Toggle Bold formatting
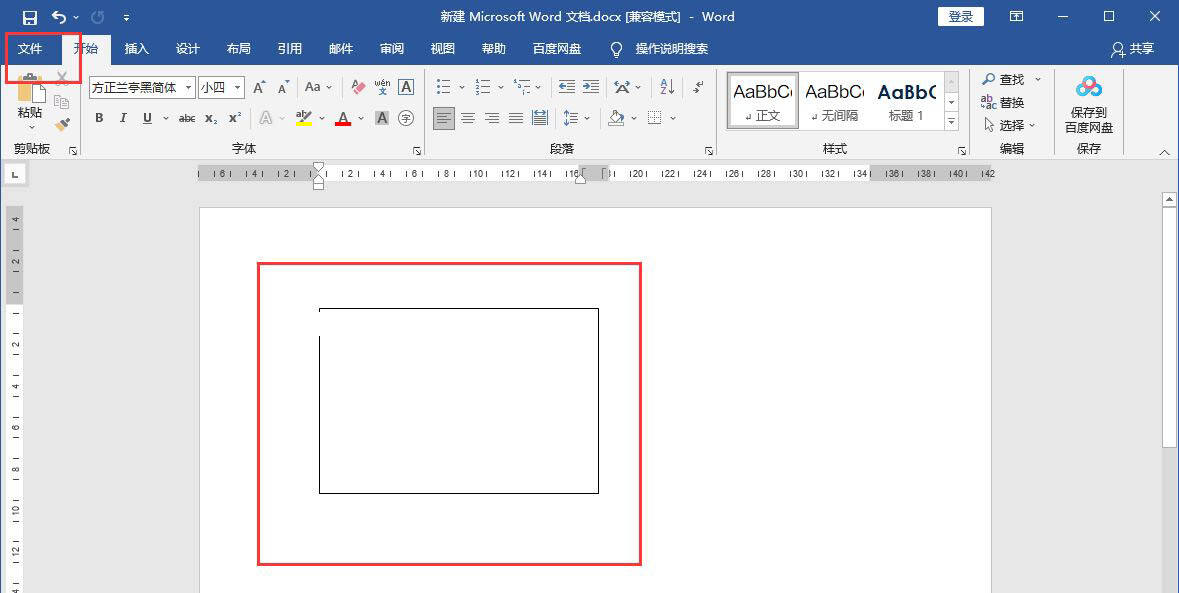This screenshot has height=593, width=1179. (99, 118)
